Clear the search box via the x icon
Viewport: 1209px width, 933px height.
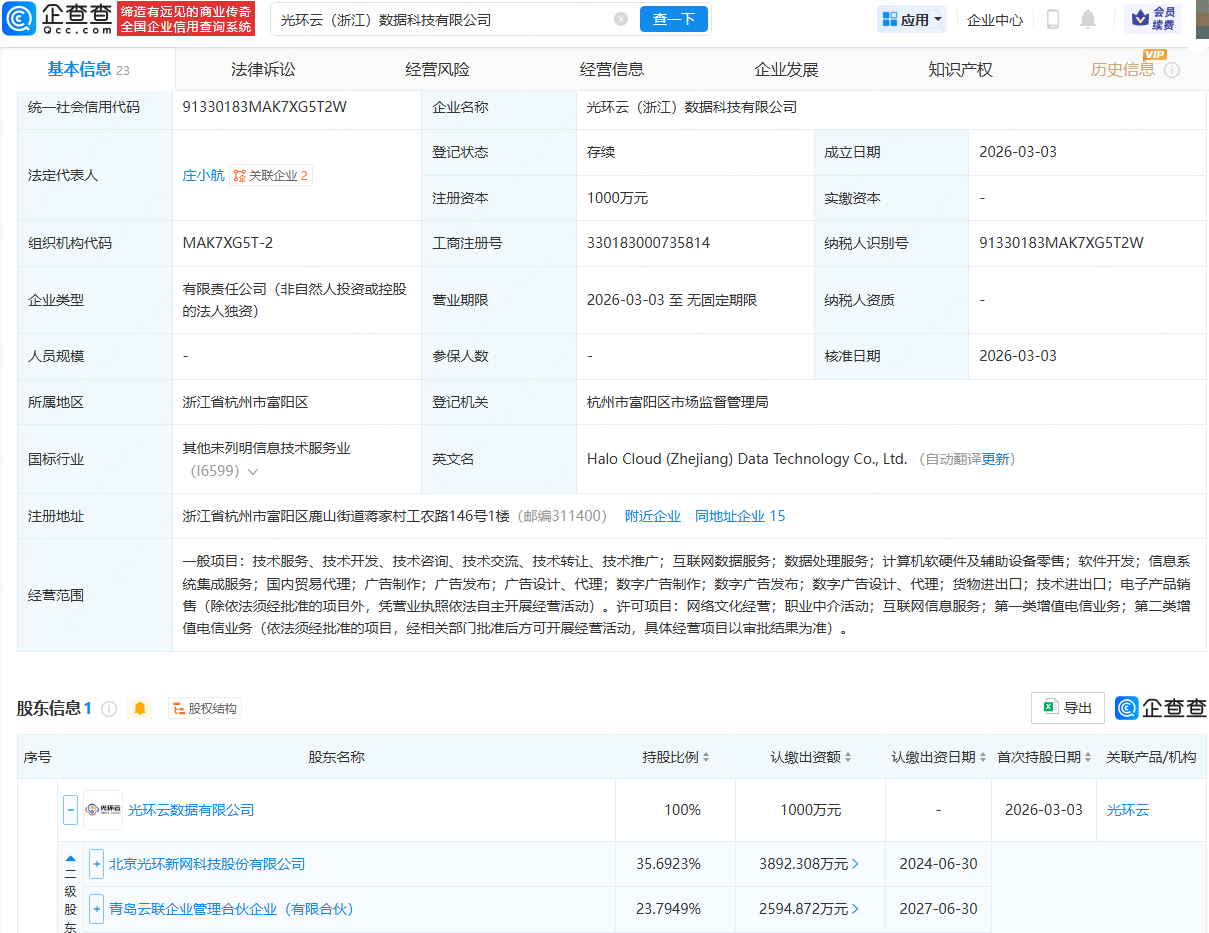pyautogui.click(x=621, y=19)
